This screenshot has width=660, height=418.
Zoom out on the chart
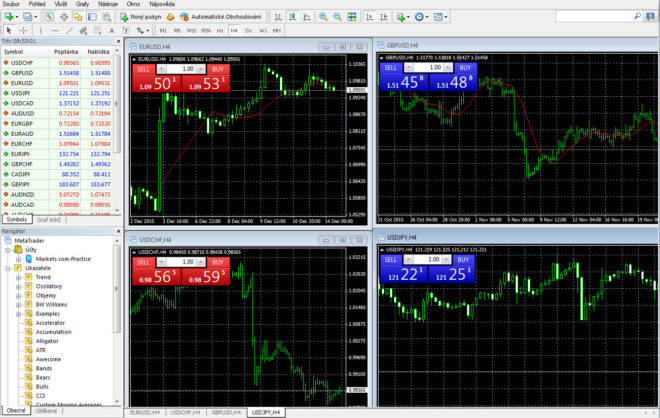tap(338, 17)
